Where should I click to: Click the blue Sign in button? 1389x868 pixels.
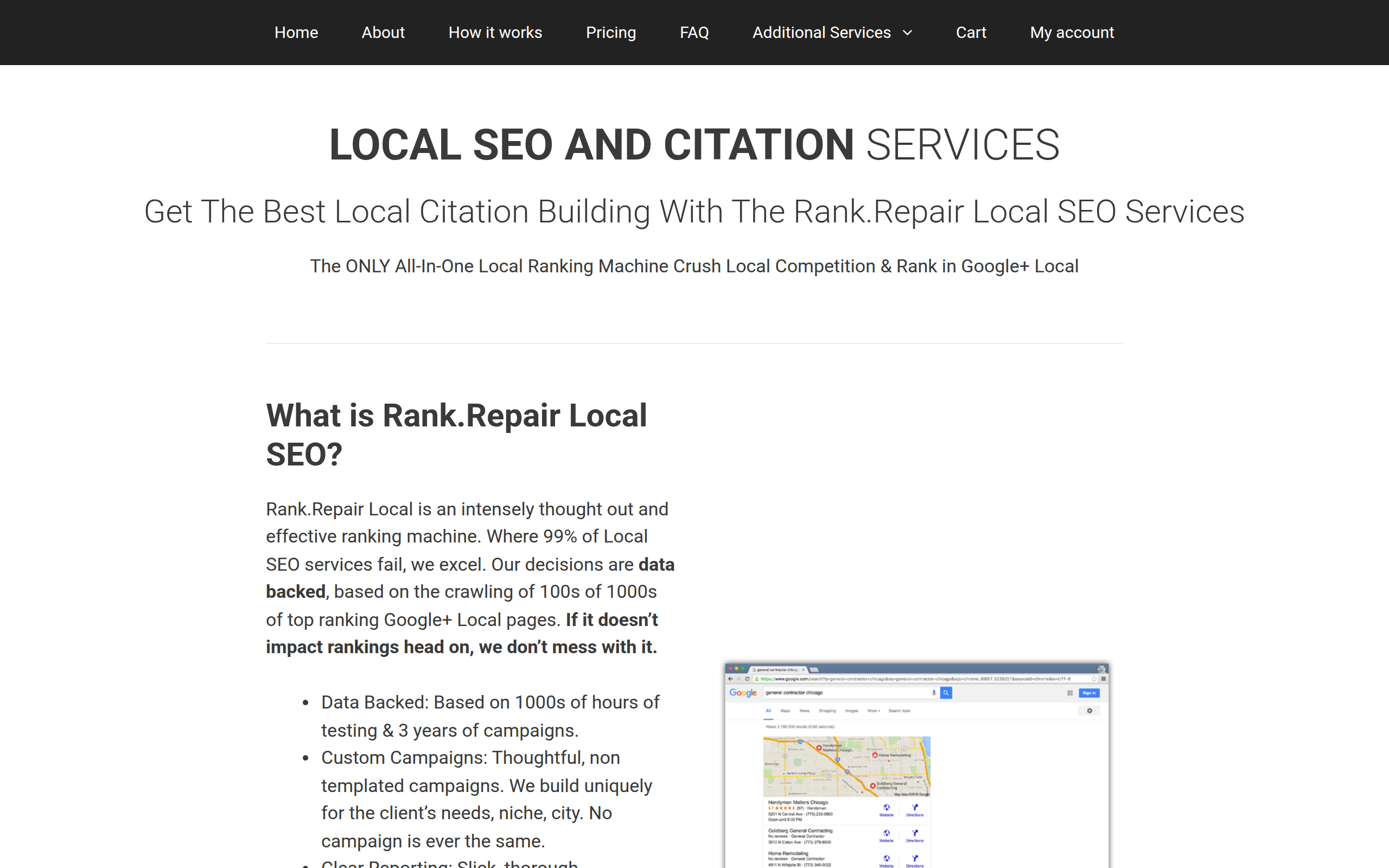(x=1089, y=693)
